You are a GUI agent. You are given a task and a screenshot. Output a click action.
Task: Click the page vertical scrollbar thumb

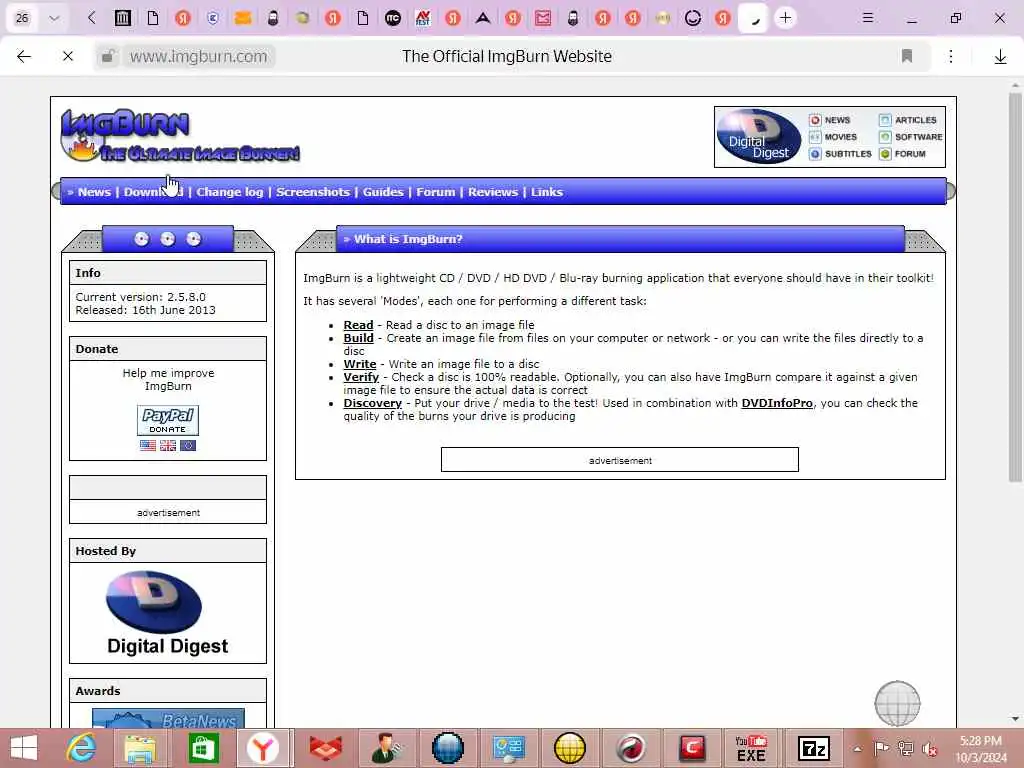(x=1015, y=287)
